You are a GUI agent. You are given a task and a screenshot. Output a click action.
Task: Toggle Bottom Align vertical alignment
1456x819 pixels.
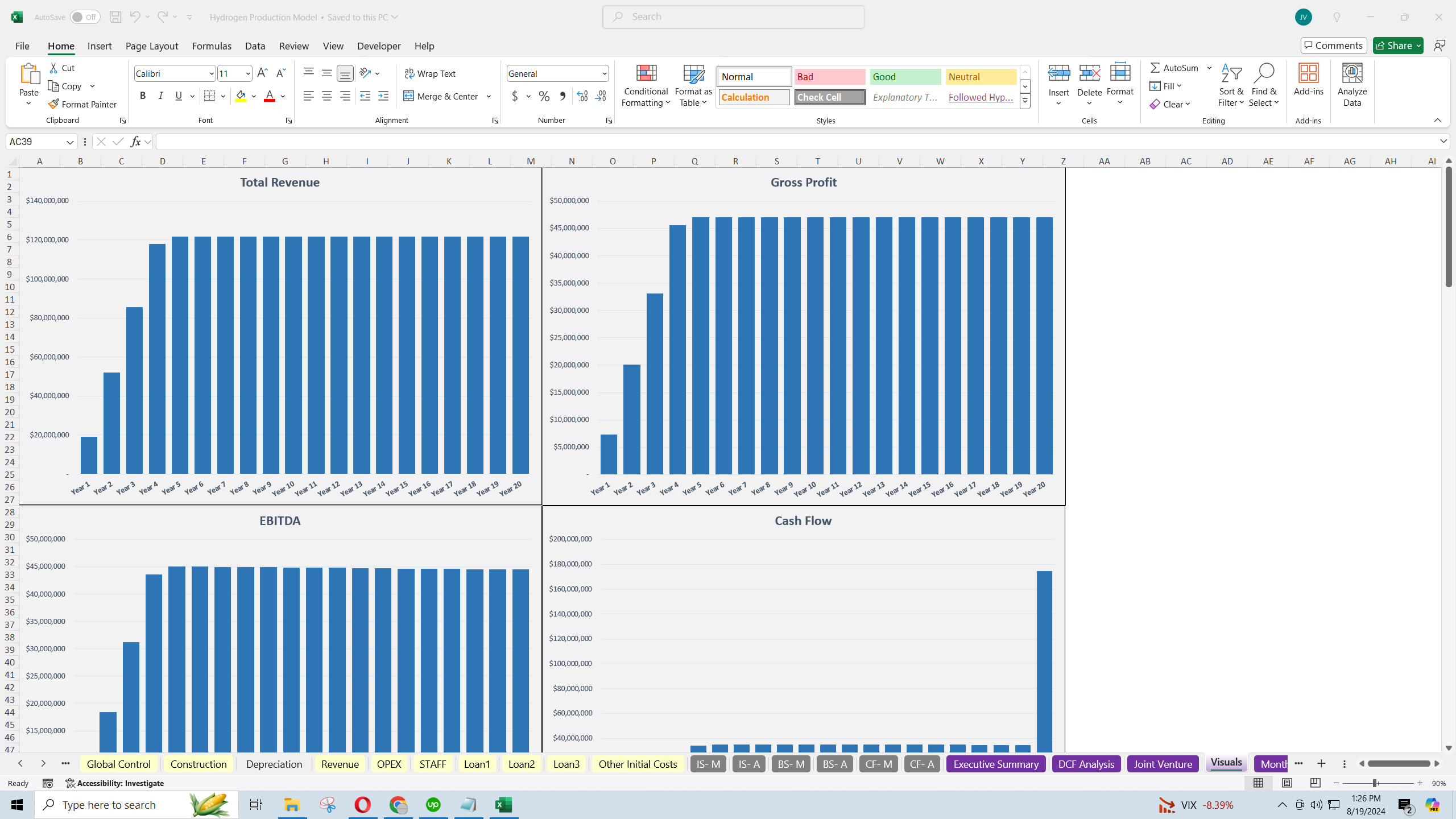pyautogui.click(x=345, y=73)
